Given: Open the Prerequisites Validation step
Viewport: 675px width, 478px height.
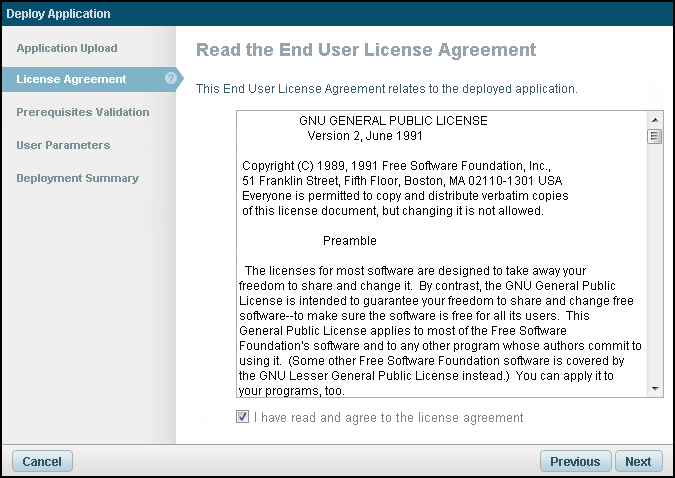Looking at the screenshot, I should 83,112.
